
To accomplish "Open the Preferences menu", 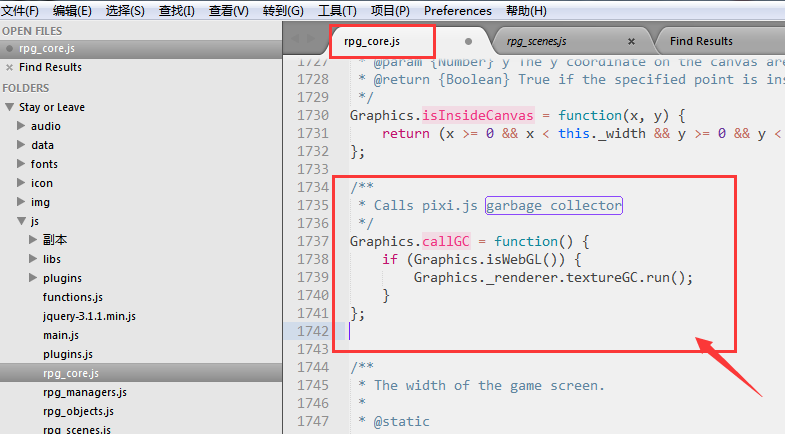I will click(458, 11).
